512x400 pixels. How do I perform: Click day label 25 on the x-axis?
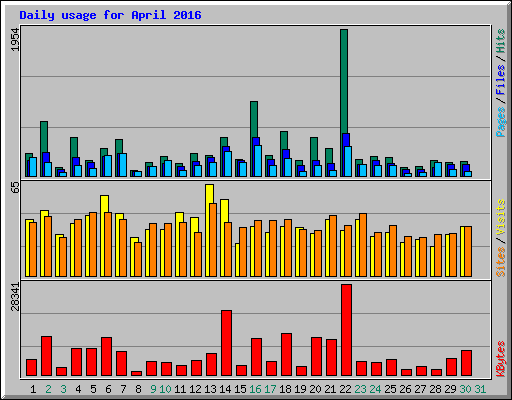coord(390,389)
